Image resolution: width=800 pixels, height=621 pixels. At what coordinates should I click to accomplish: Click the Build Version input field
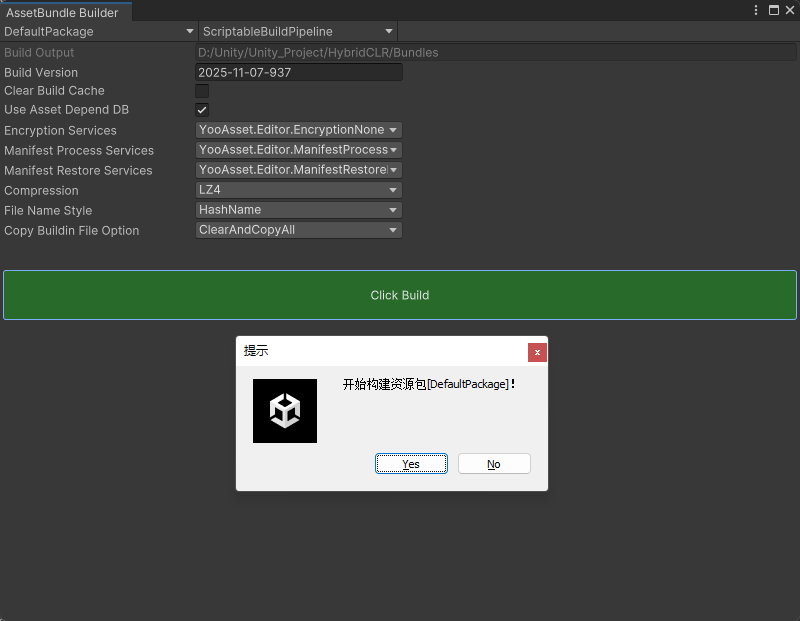click(x=298, y=72)
